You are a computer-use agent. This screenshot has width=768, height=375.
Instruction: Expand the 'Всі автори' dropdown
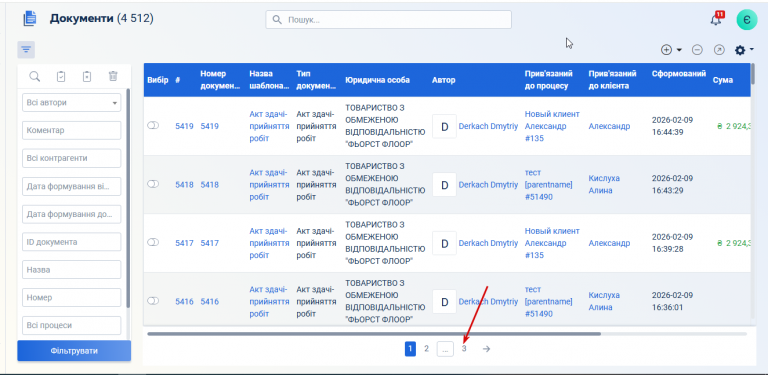72,103
